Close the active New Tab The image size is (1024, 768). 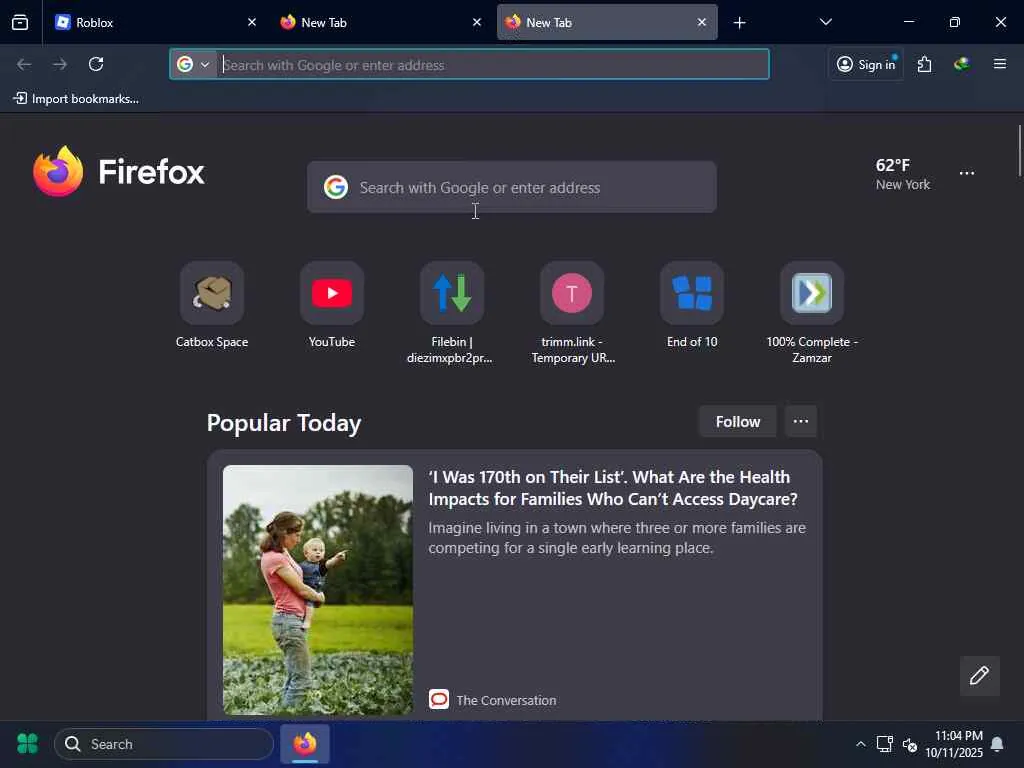pyautogui.click(x=701, y=22)
